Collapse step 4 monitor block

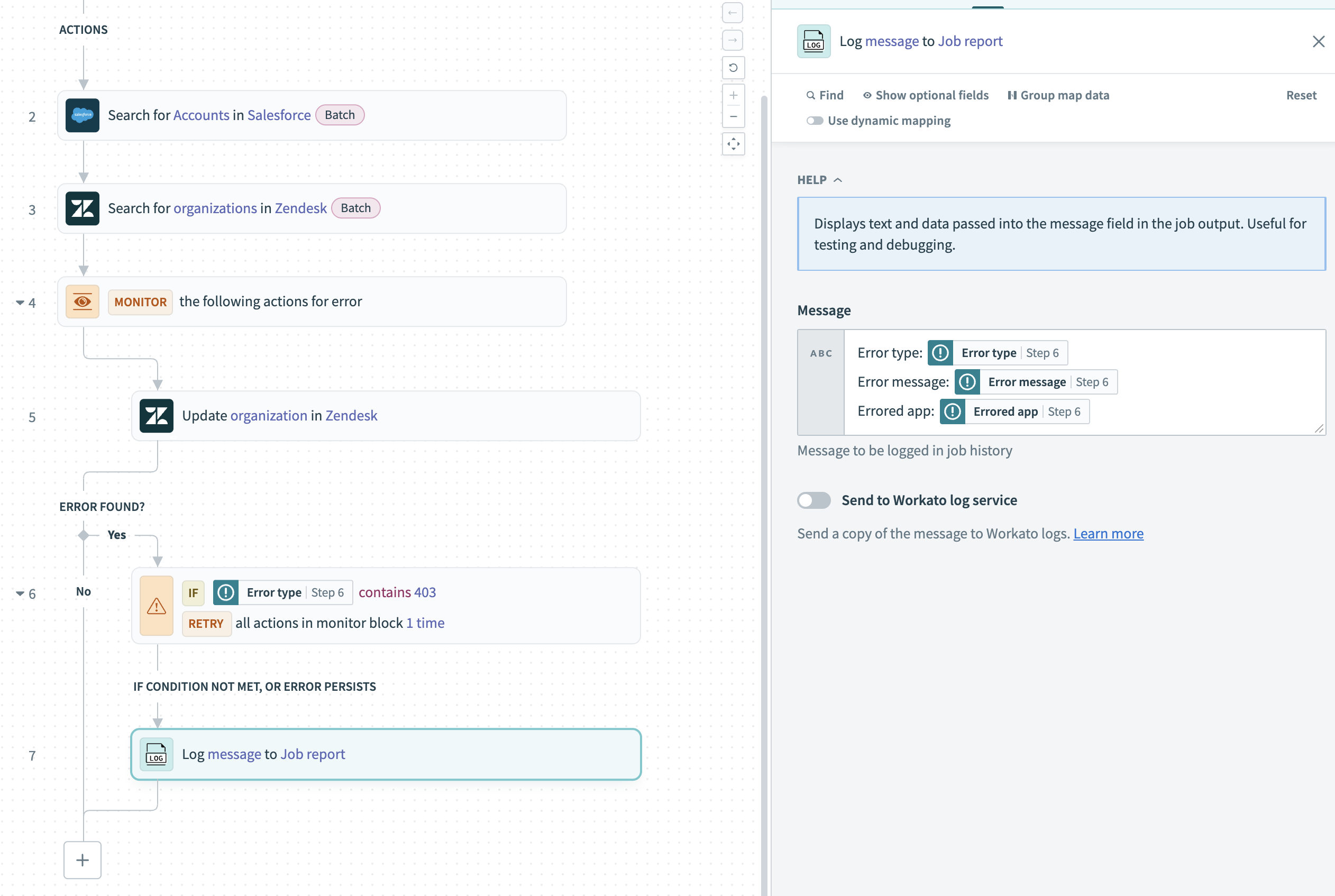(19, 303)
